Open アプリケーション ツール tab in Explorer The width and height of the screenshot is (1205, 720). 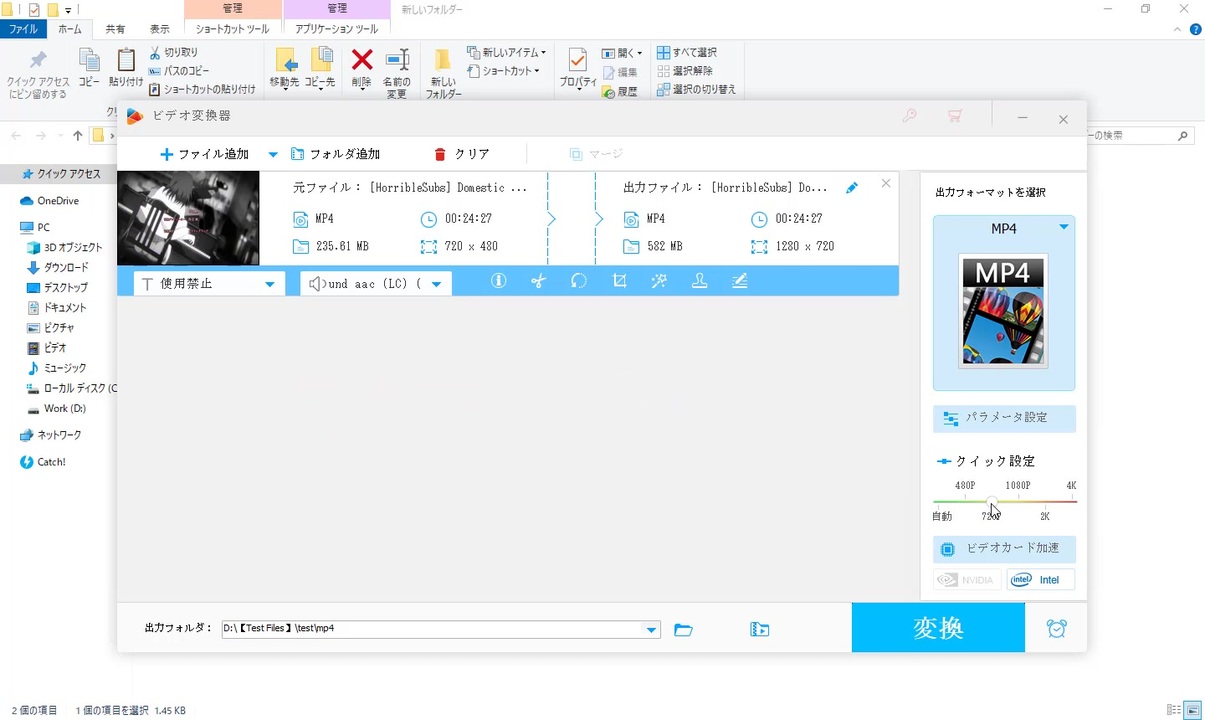(x=336, y=29)
